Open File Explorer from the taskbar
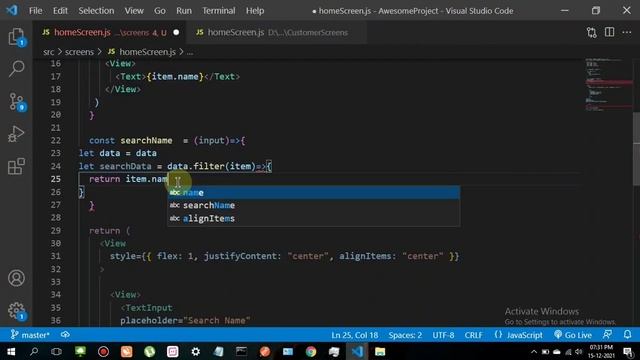Screen dimensions: 640x360 click(x=380, y=351)
